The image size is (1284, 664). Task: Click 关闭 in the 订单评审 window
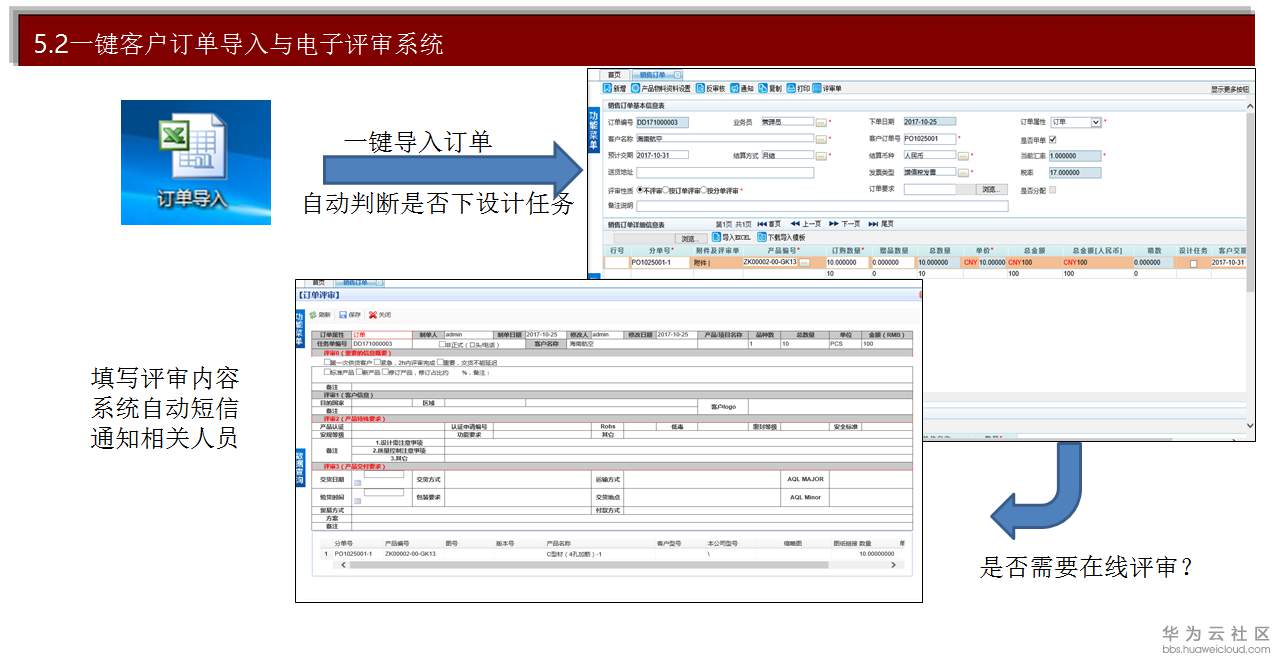pyautogui.click(x=380, y=315)
